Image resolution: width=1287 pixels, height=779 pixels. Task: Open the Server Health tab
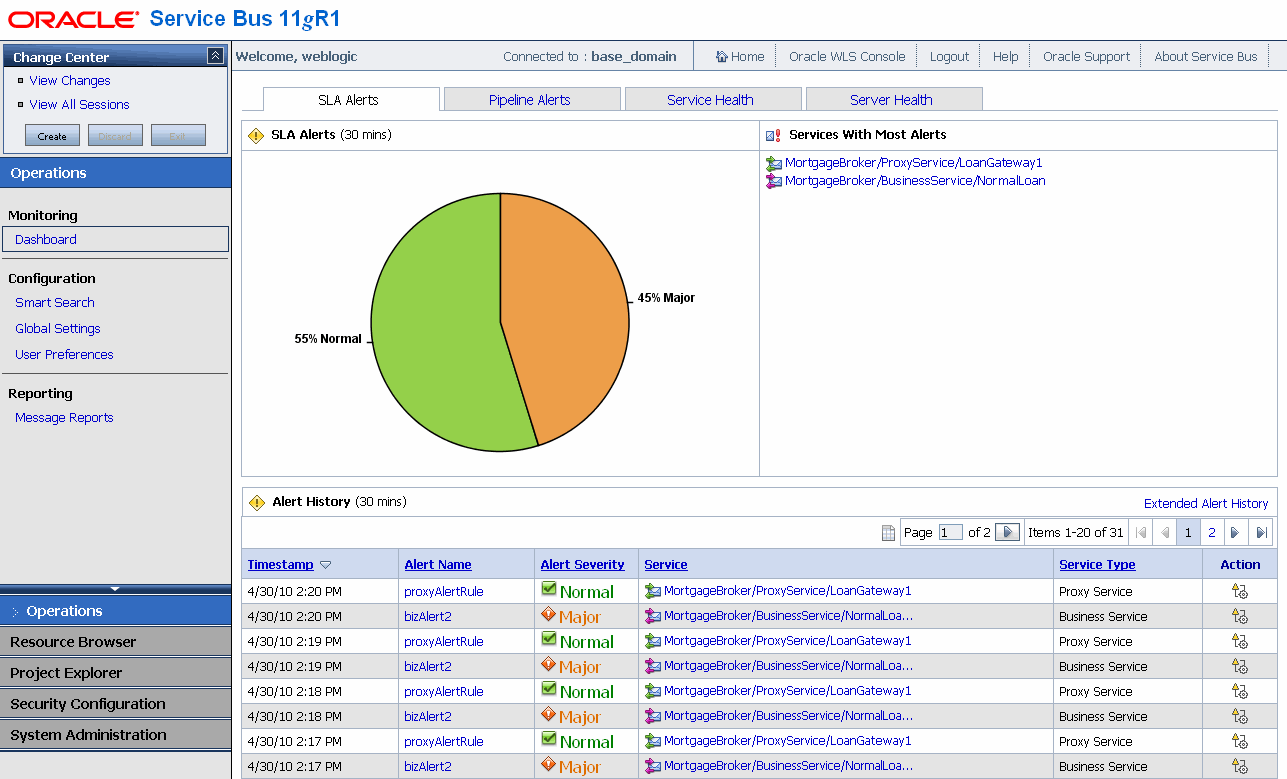coord(894,99)
